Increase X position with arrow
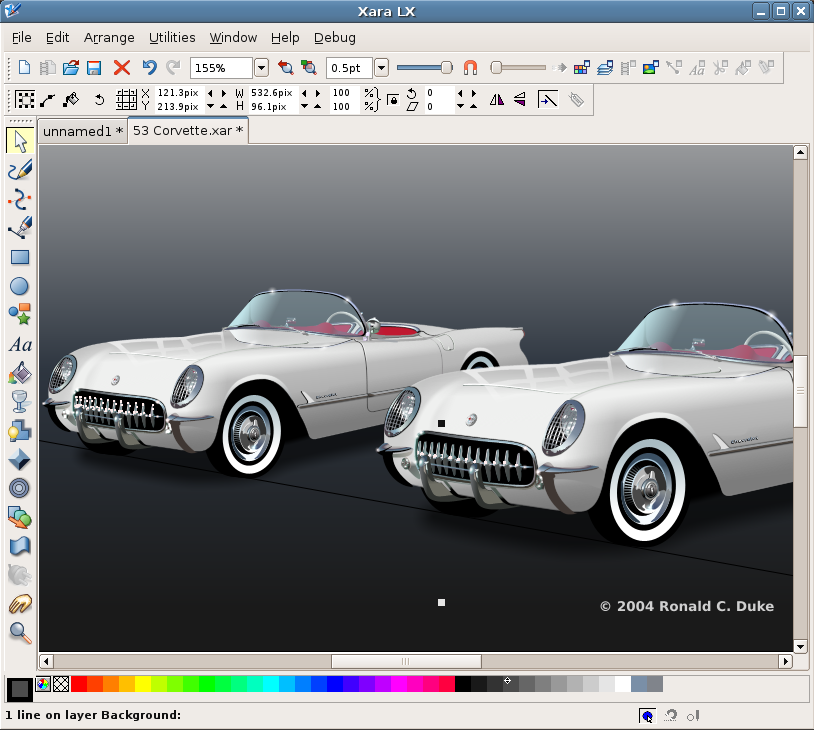814x730 pixels. click(224, 93)
